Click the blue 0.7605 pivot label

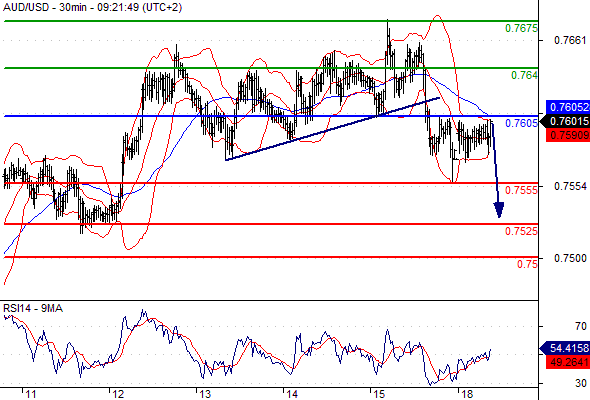(521, 123)
